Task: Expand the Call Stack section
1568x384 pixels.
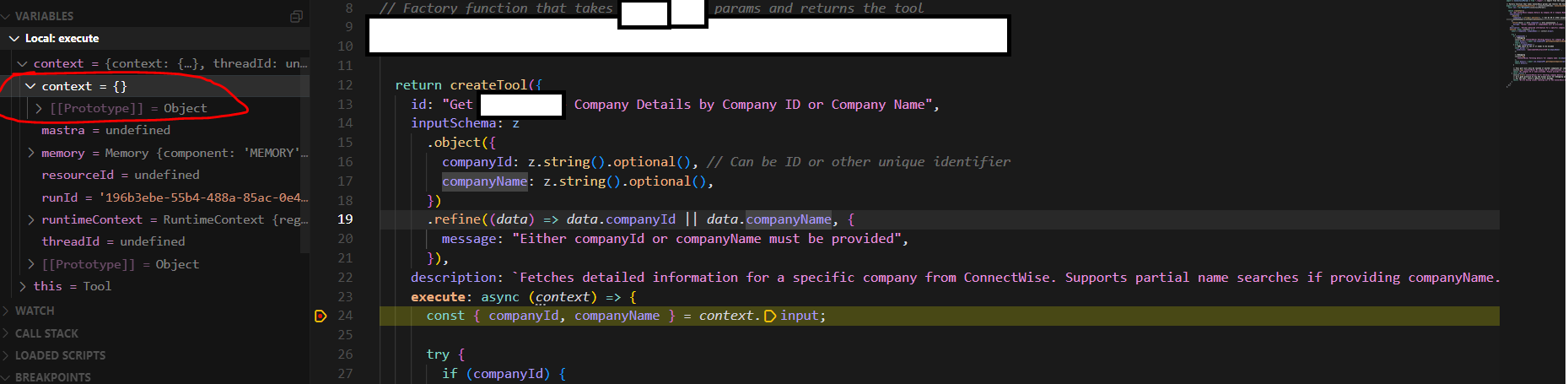Action: click(x=6, y=333)
